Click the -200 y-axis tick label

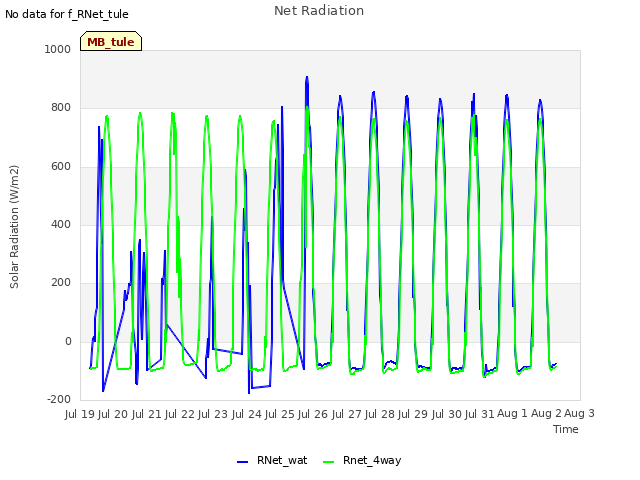pos(59,399)
